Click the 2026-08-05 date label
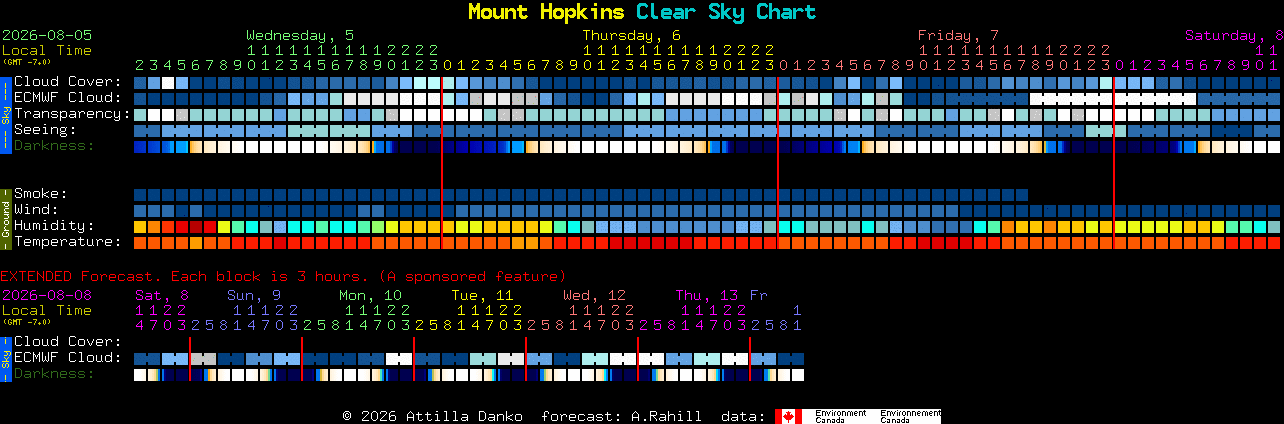 (x=47, y=35)
